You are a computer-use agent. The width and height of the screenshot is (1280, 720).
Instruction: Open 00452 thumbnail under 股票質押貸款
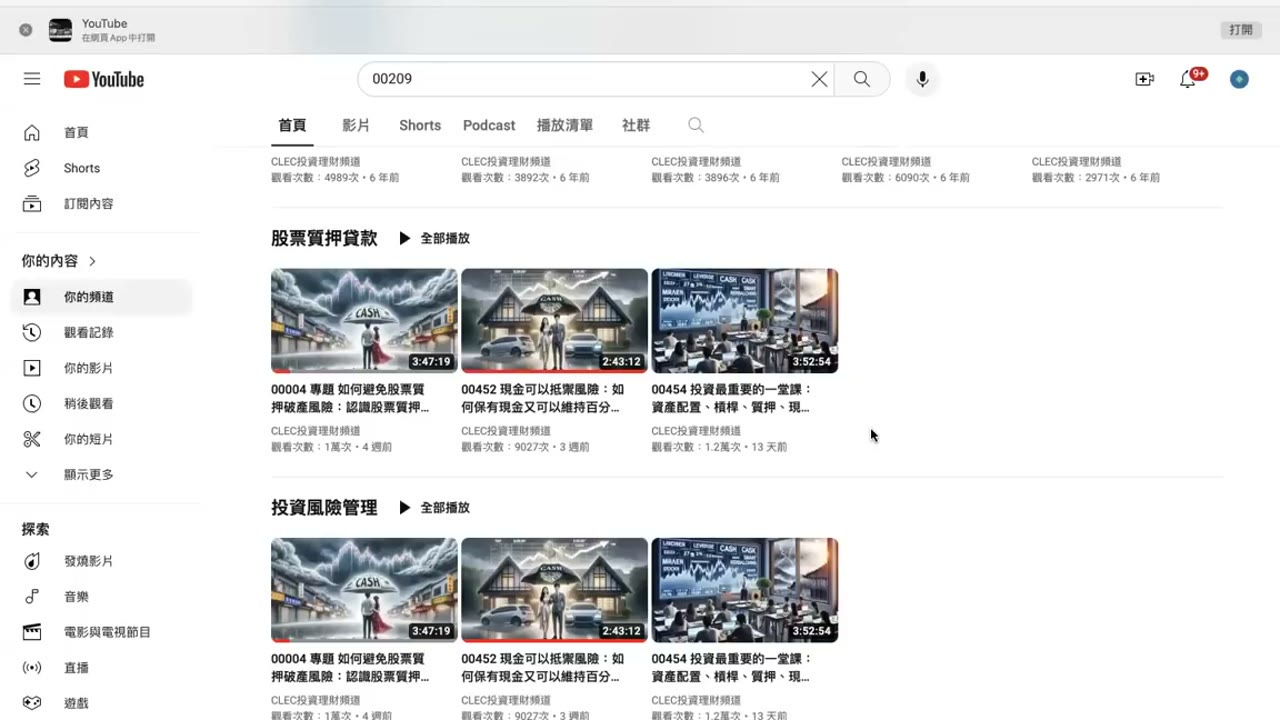tap(554, 321)
